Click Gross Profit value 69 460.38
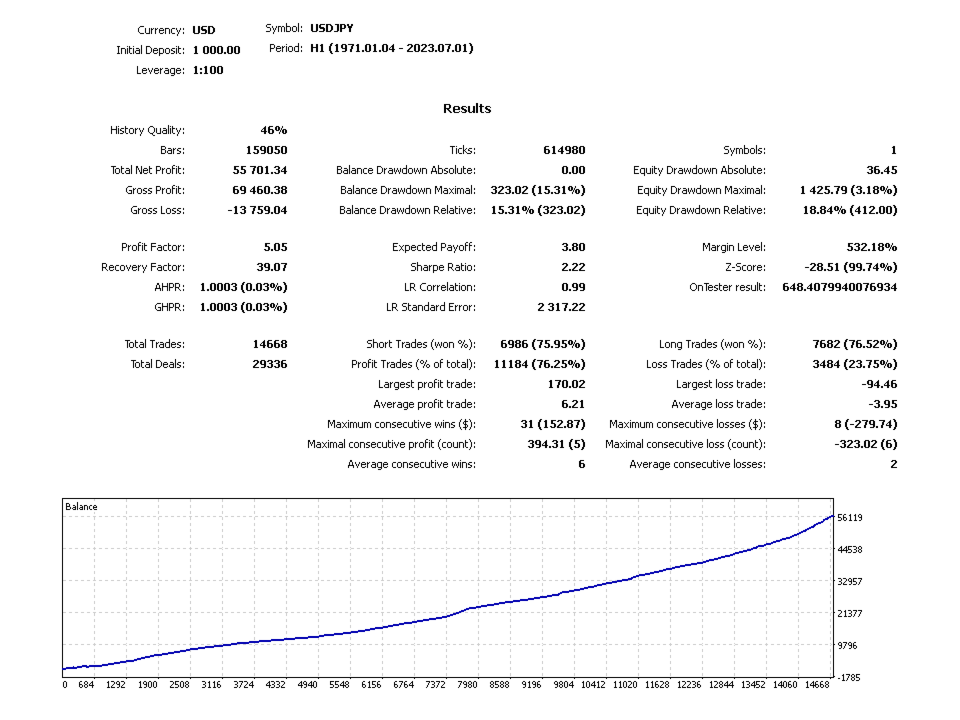This screenshot has width=960, height=720. coord(260,190)
